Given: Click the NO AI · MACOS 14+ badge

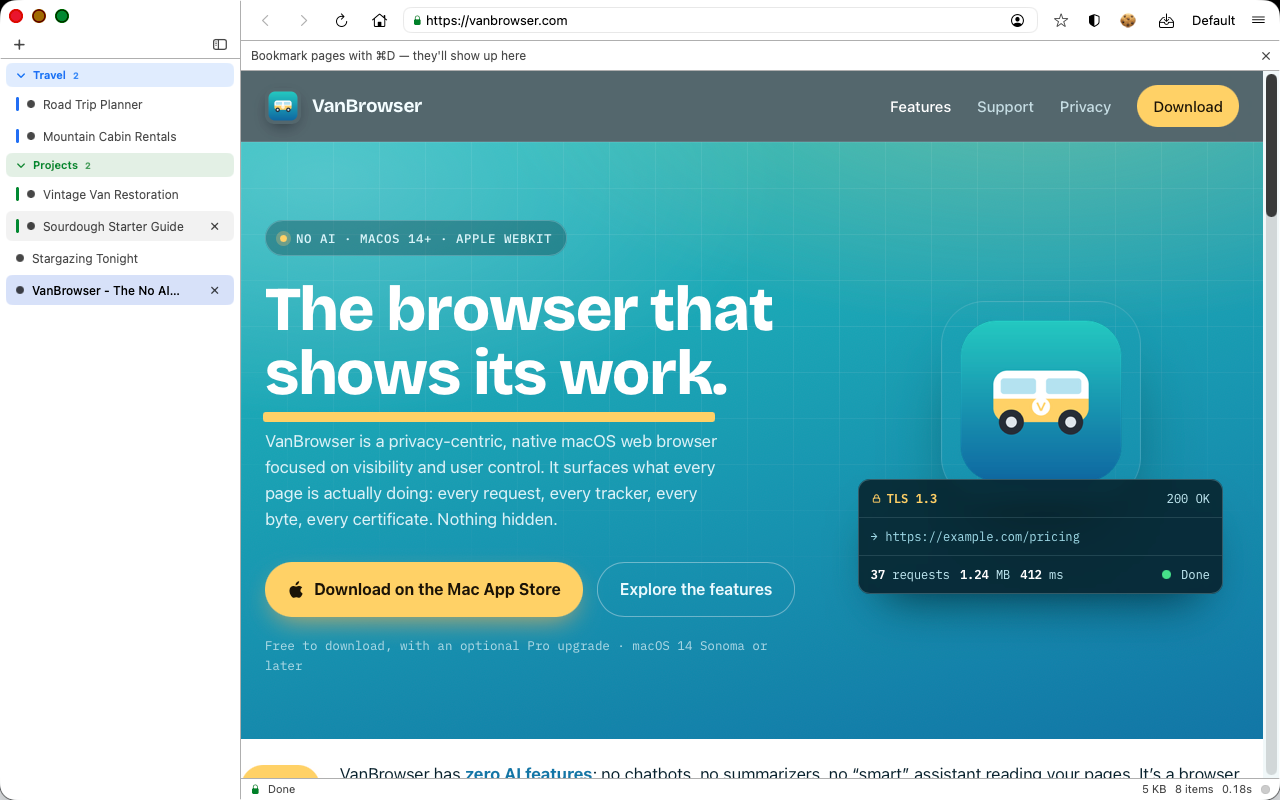Looking at the screenshot, I should (416, 239).
